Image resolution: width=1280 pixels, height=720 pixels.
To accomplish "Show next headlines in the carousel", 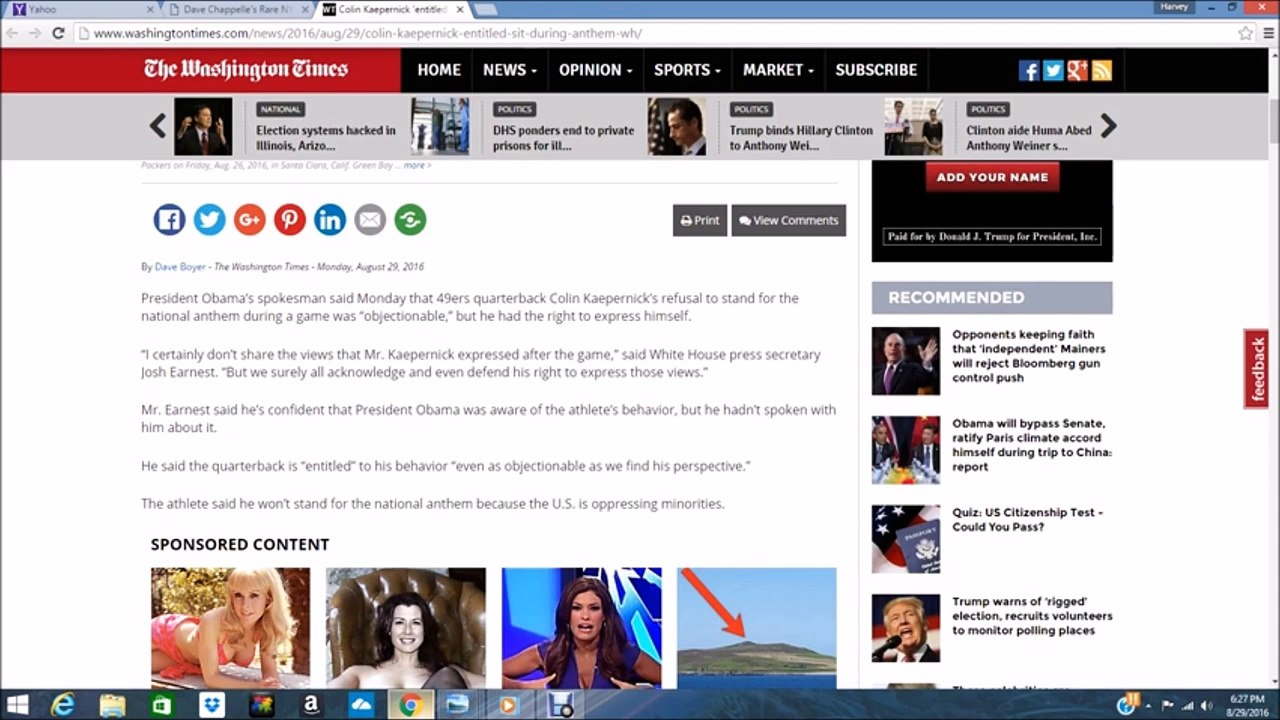I will 1108,126.
